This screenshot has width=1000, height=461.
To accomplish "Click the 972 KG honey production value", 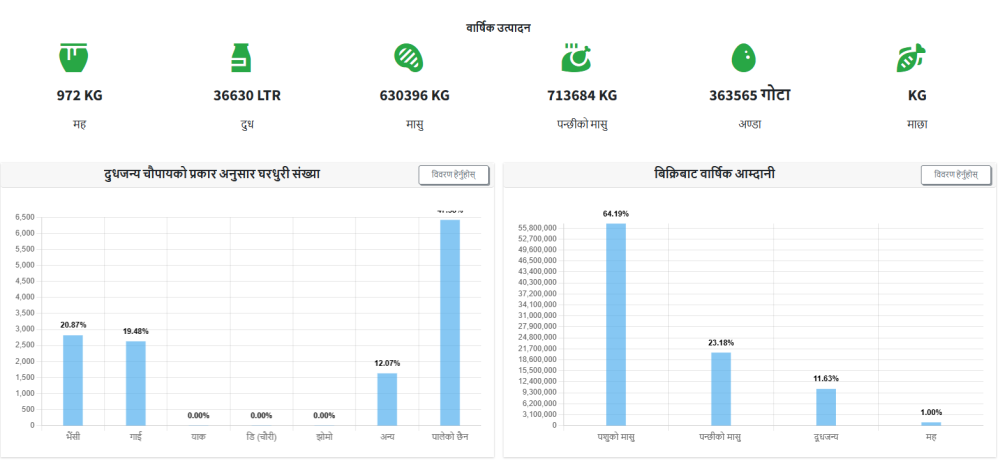I will pyautogui.click(x=79, y=96).
